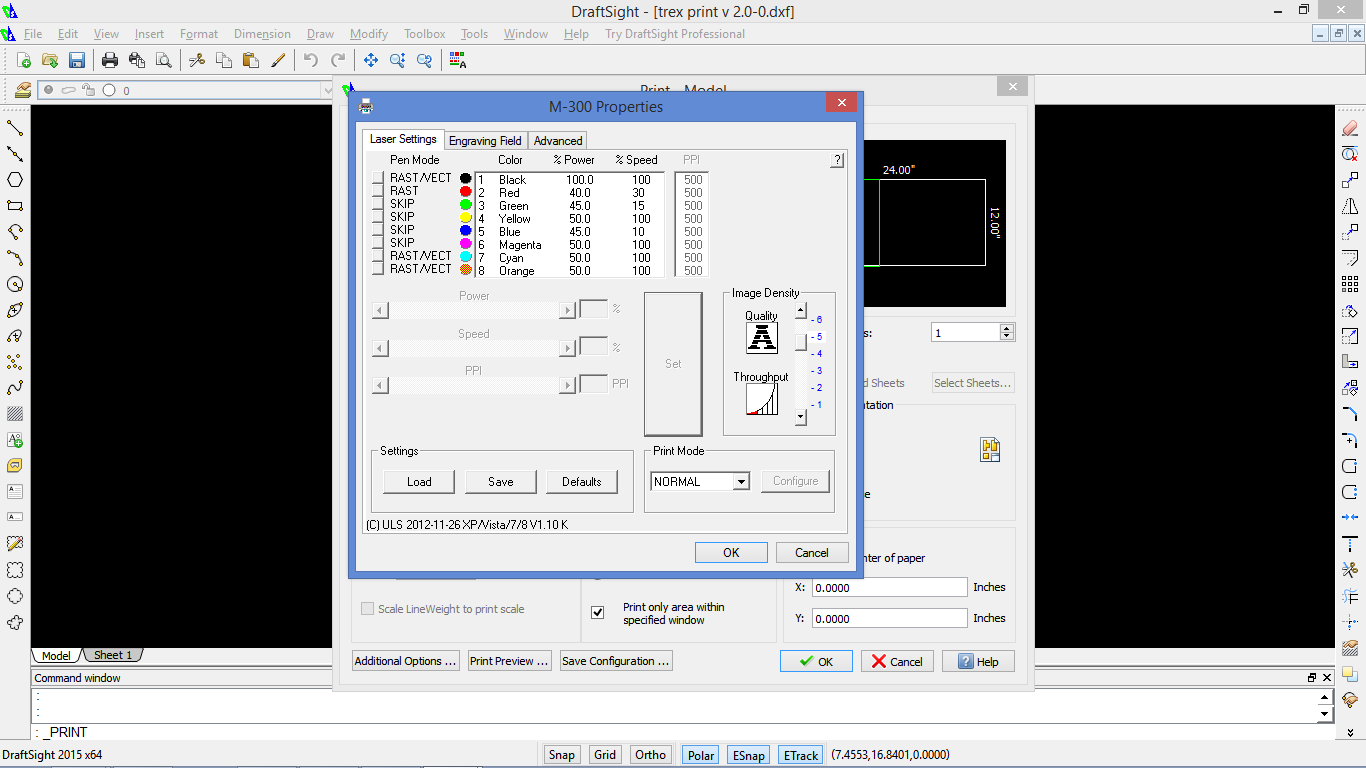1366x768 pixels.
Task: Uncheck Print only area within specified window
Action: click(x=598, y=613)
